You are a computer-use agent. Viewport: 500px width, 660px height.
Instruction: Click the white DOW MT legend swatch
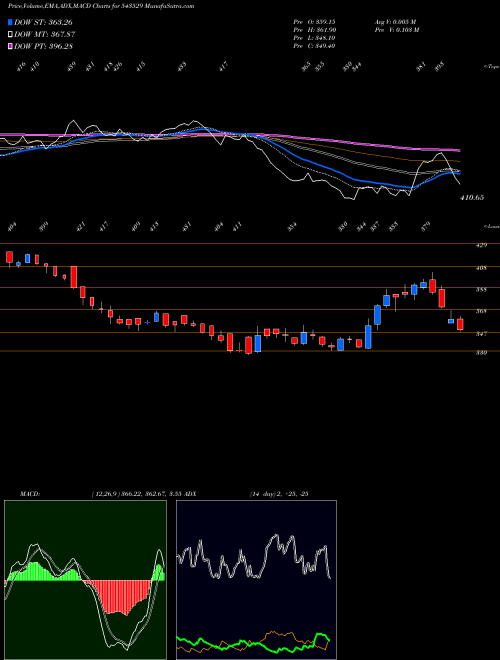(x=11, y=35)
